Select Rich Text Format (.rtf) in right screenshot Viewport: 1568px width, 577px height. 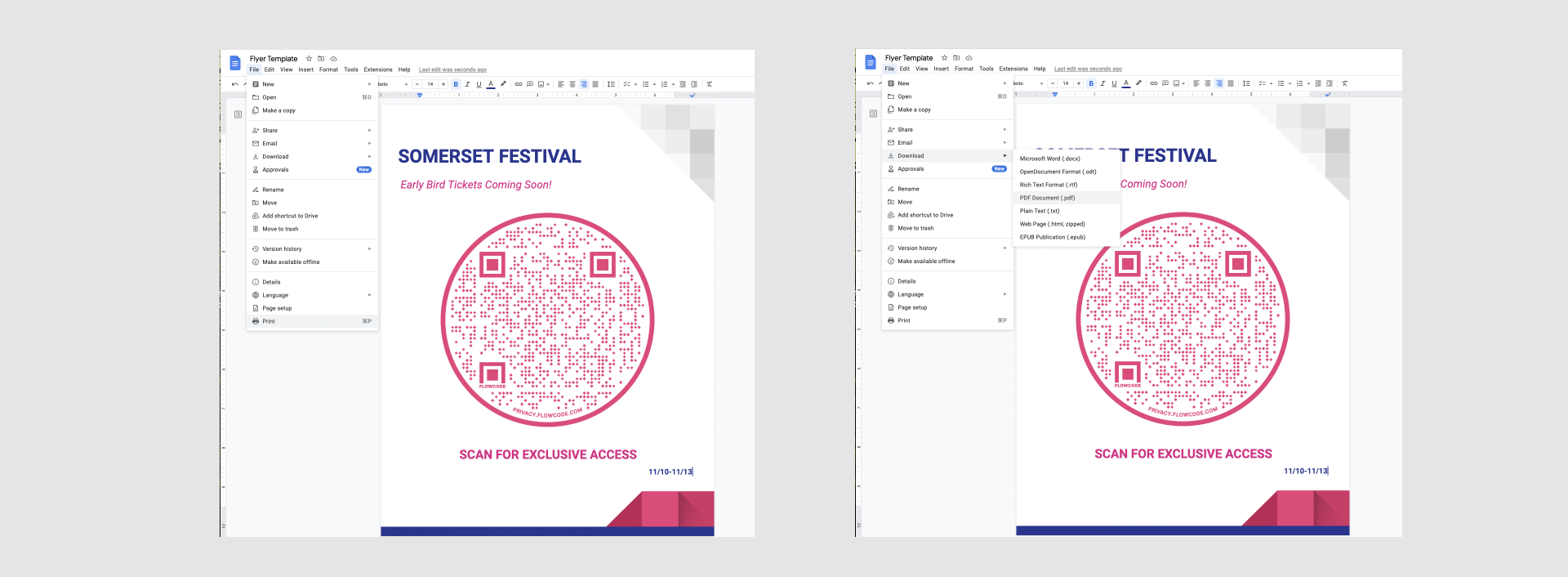1067,185
